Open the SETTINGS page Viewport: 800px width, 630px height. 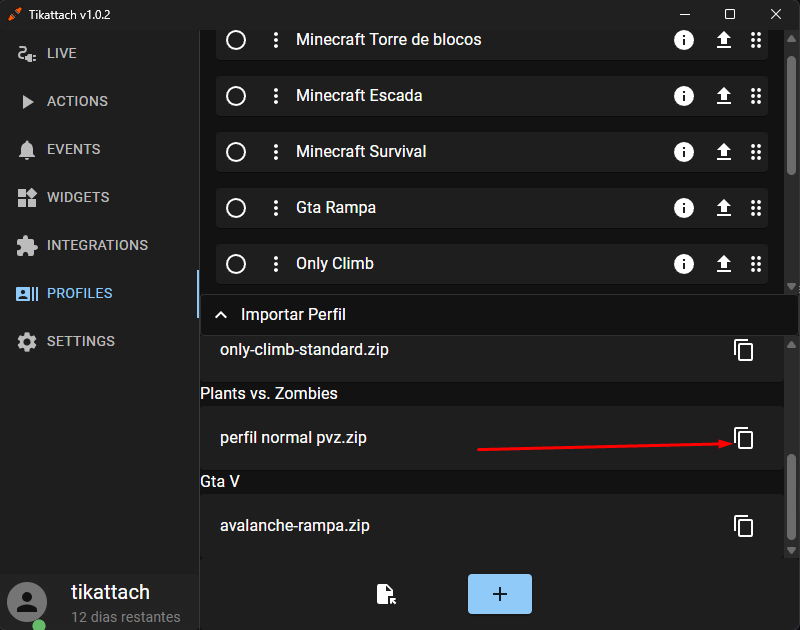coord(99,341)
